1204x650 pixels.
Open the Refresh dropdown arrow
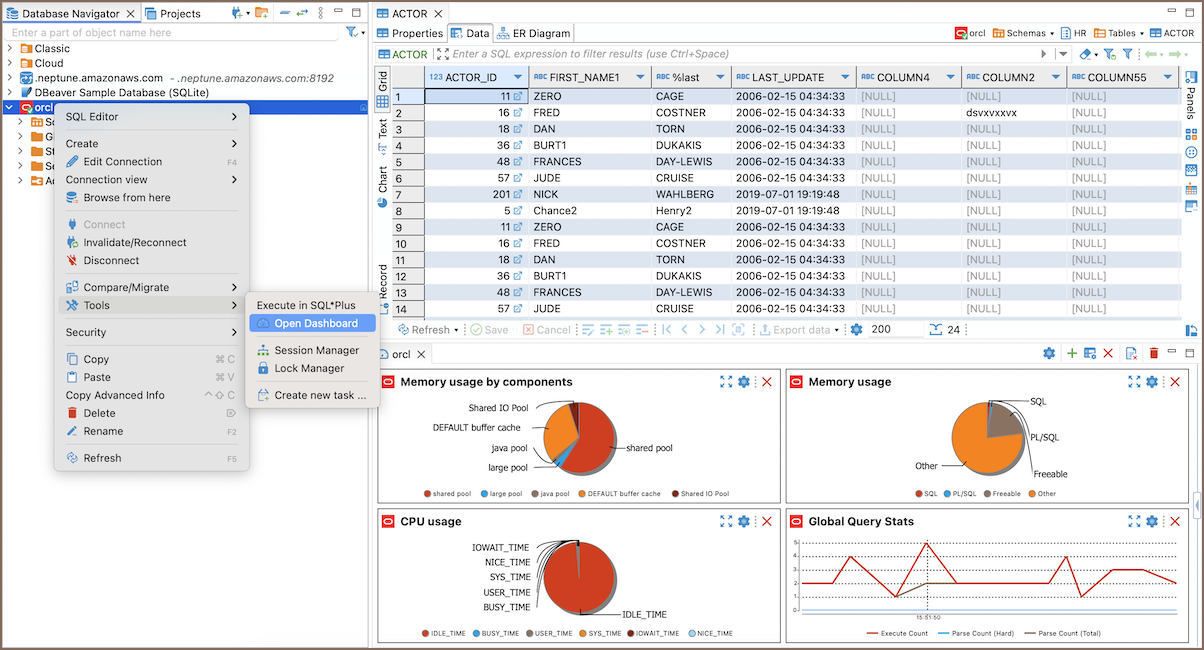click(457, 330)
